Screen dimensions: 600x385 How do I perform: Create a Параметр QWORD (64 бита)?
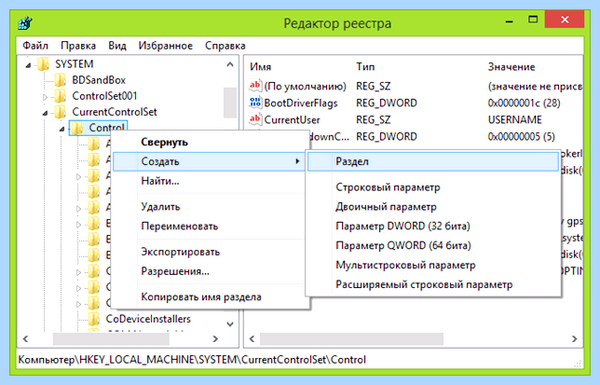[433, 245]
